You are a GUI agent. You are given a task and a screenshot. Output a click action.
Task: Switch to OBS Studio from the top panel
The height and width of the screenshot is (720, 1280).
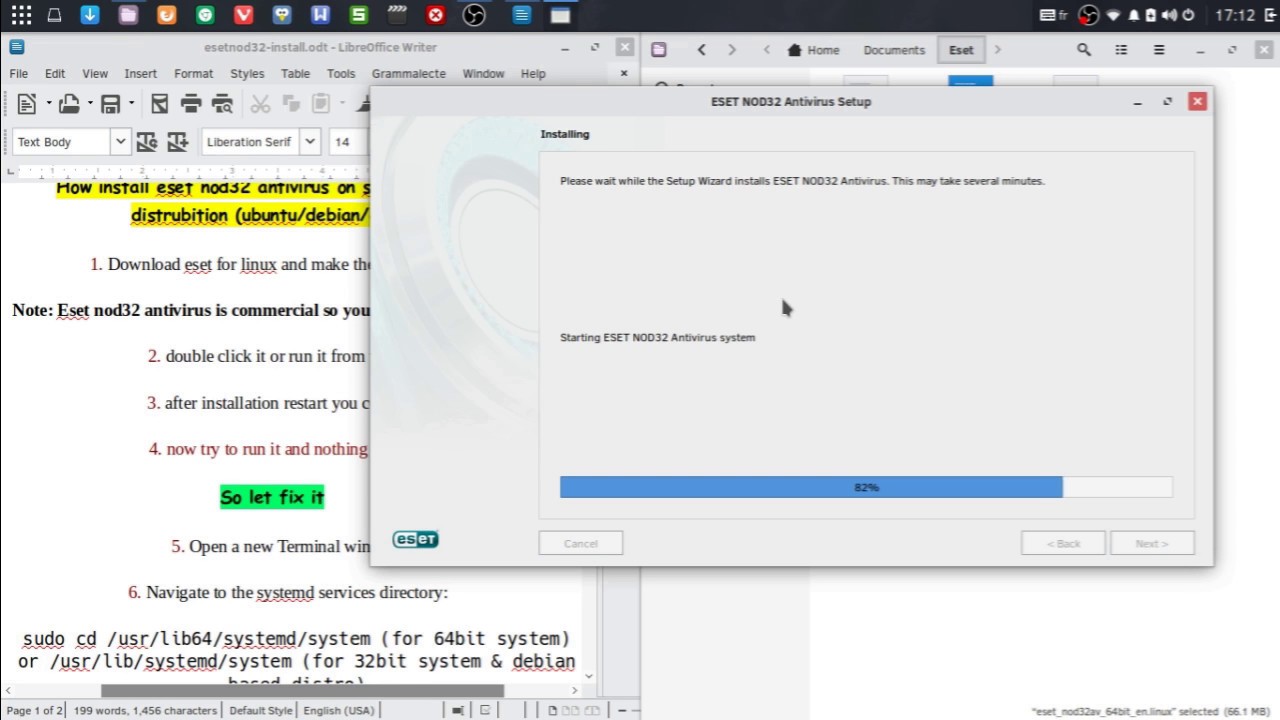click(x=474, y=15)
